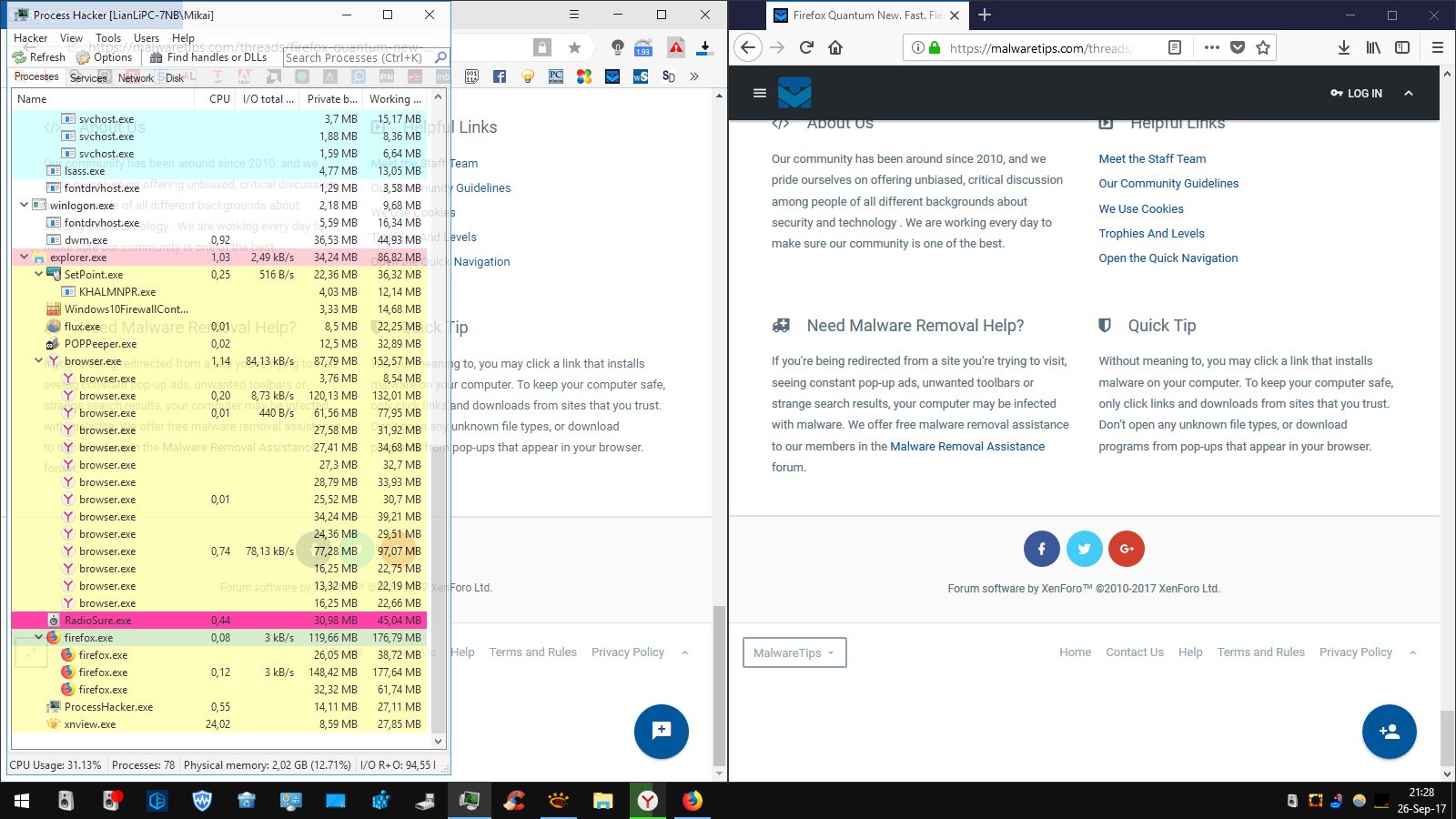Select the xnview.exe process row
Screen dimensions: 1456x819
(x=218, y=724)
